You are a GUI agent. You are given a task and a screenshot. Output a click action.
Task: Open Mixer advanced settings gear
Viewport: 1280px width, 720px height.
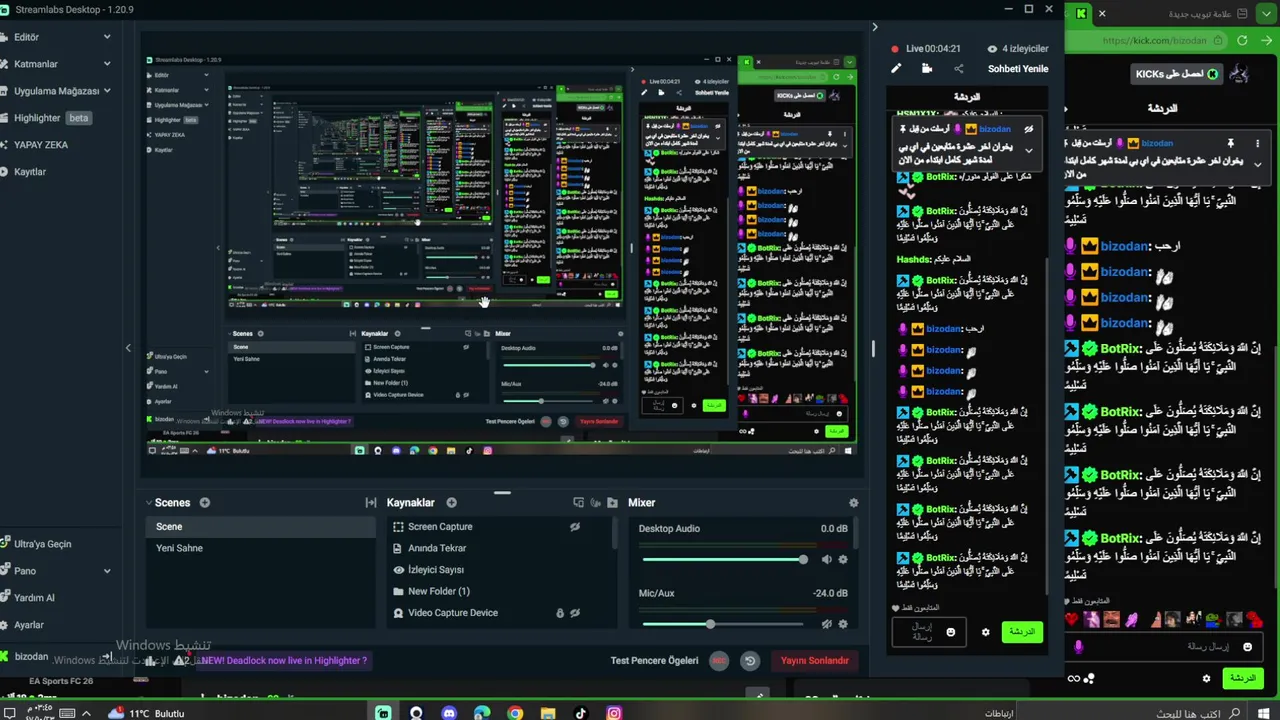pyautogui.click(x=853, y=503)
